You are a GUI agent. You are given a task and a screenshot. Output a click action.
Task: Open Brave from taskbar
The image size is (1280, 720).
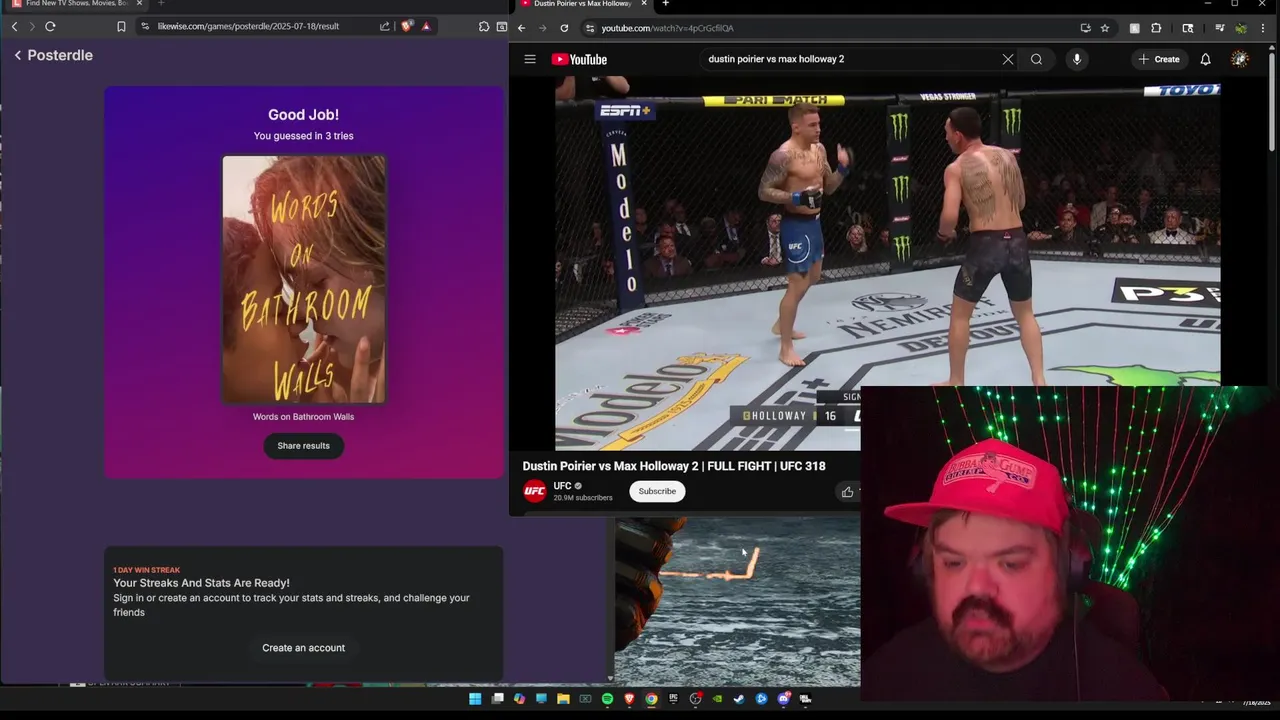[629, 698]
